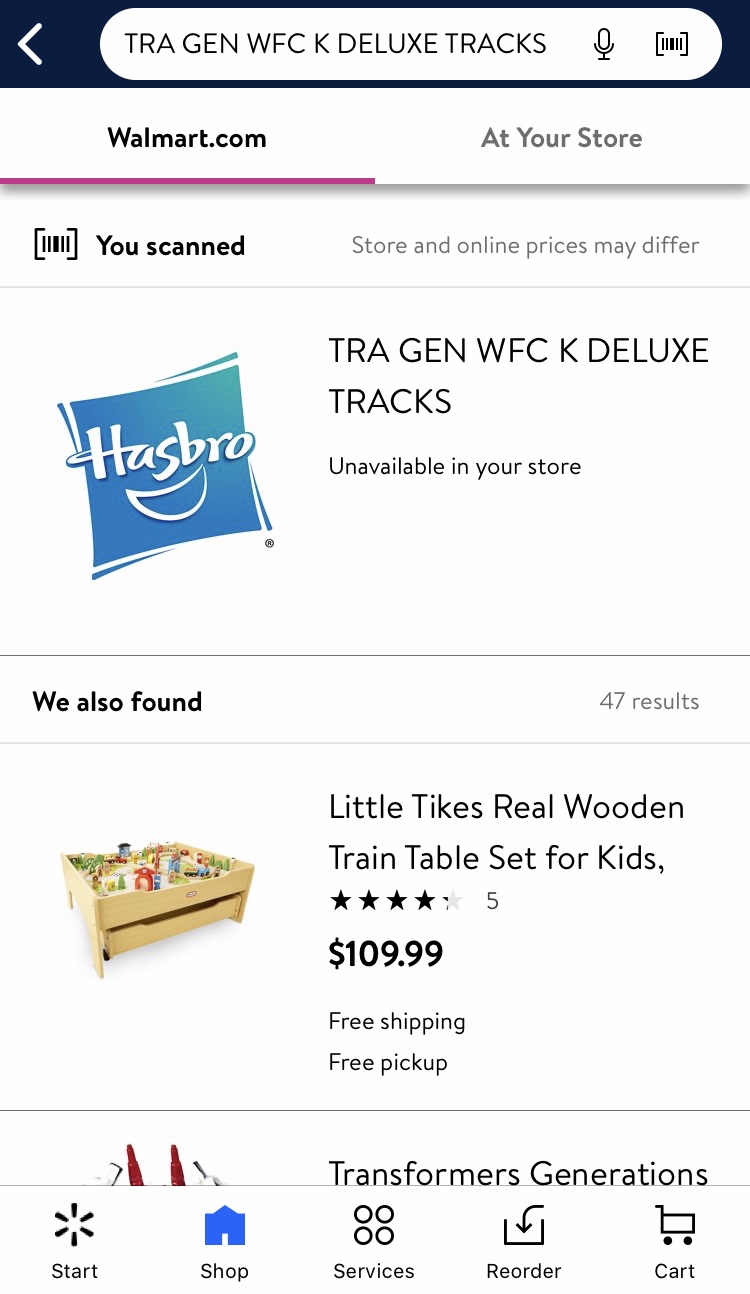Switch to the Walmart.com tab
This screenshot has height=1294, width=750.
pyautogui.click(x=187, y=138)
